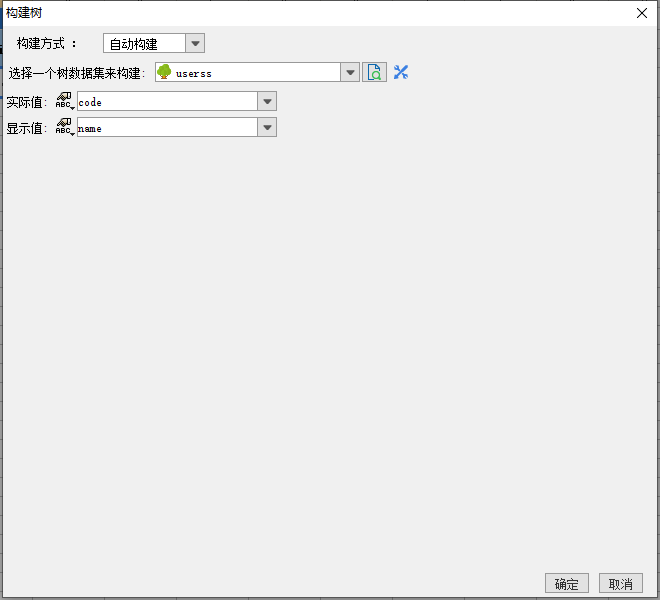Change the 显示值 ABC type icon

tap(65, 127)
